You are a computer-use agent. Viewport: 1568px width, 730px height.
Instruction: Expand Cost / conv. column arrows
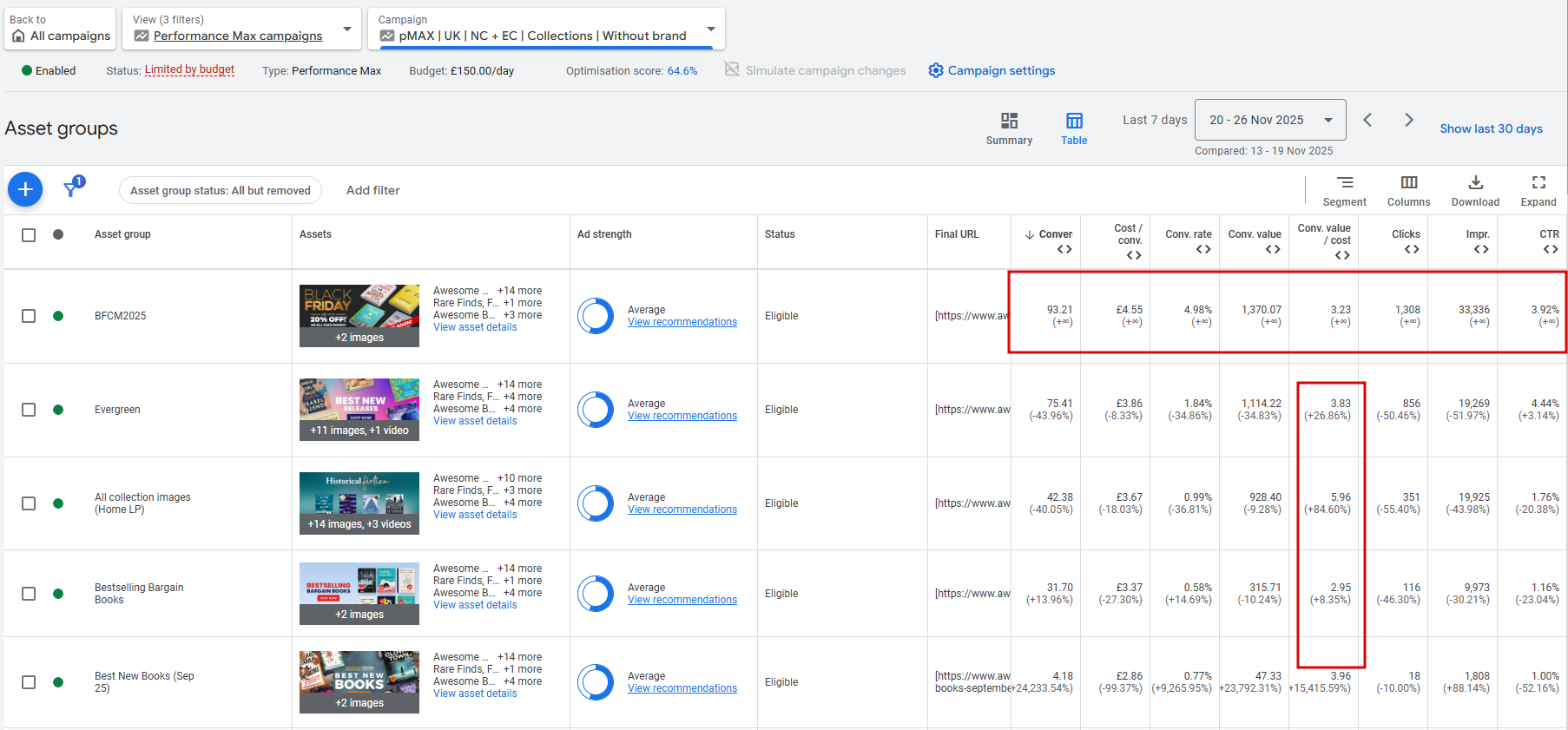pos(1134,255)
